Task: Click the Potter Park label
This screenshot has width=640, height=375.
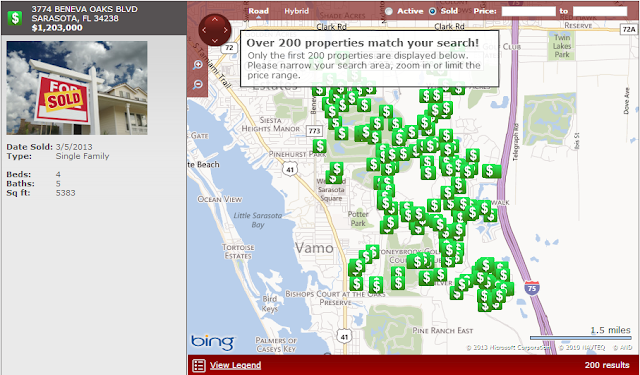Action: (x=358, y=219)
